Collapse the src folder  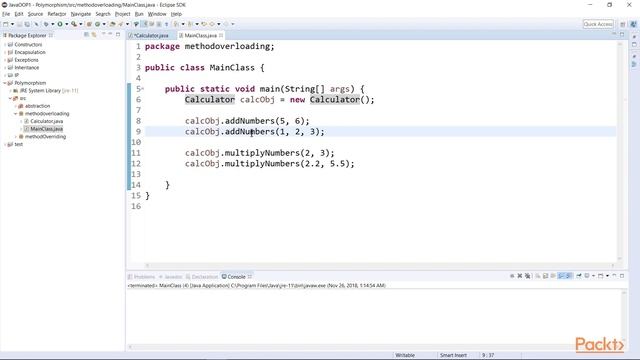(x=10, y=98)
